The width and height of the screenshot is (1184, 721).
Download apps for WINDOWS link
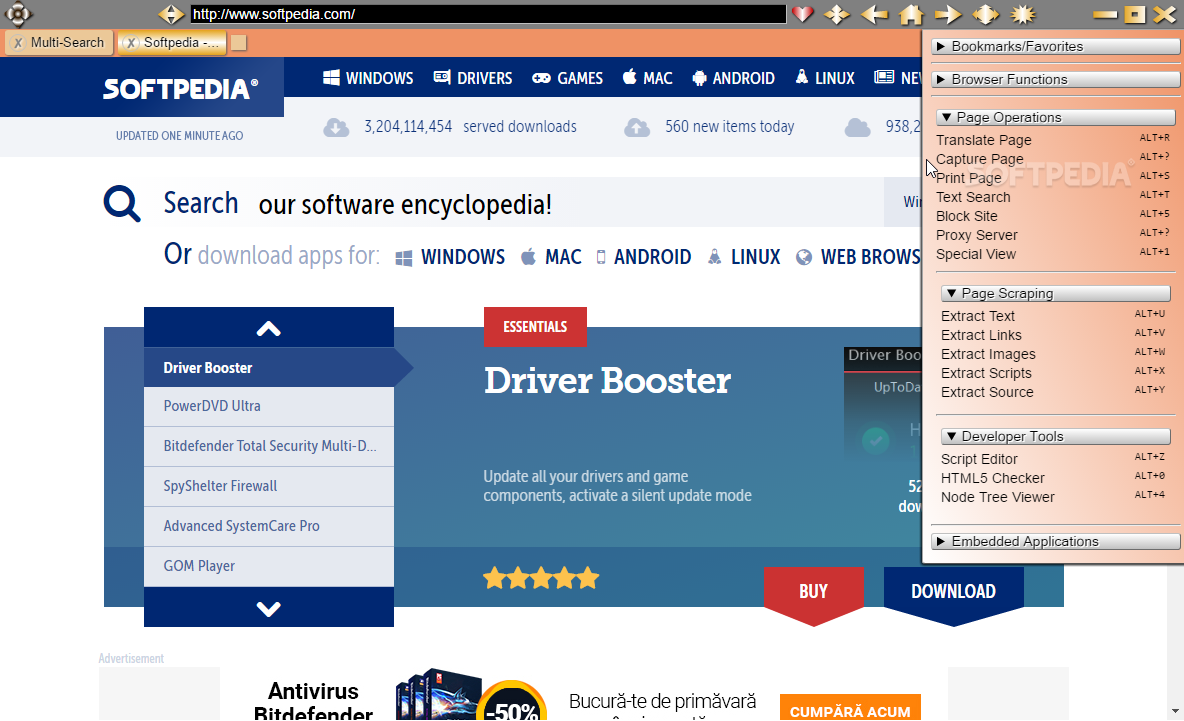[450, 257]
